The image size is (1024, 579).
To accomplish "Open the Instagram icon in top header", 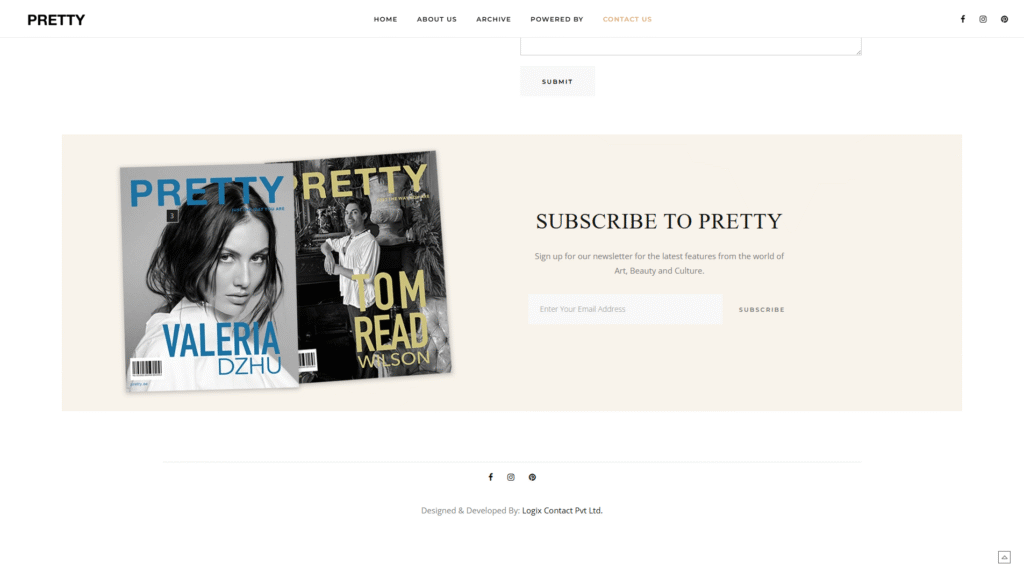I will click(983, 19).
